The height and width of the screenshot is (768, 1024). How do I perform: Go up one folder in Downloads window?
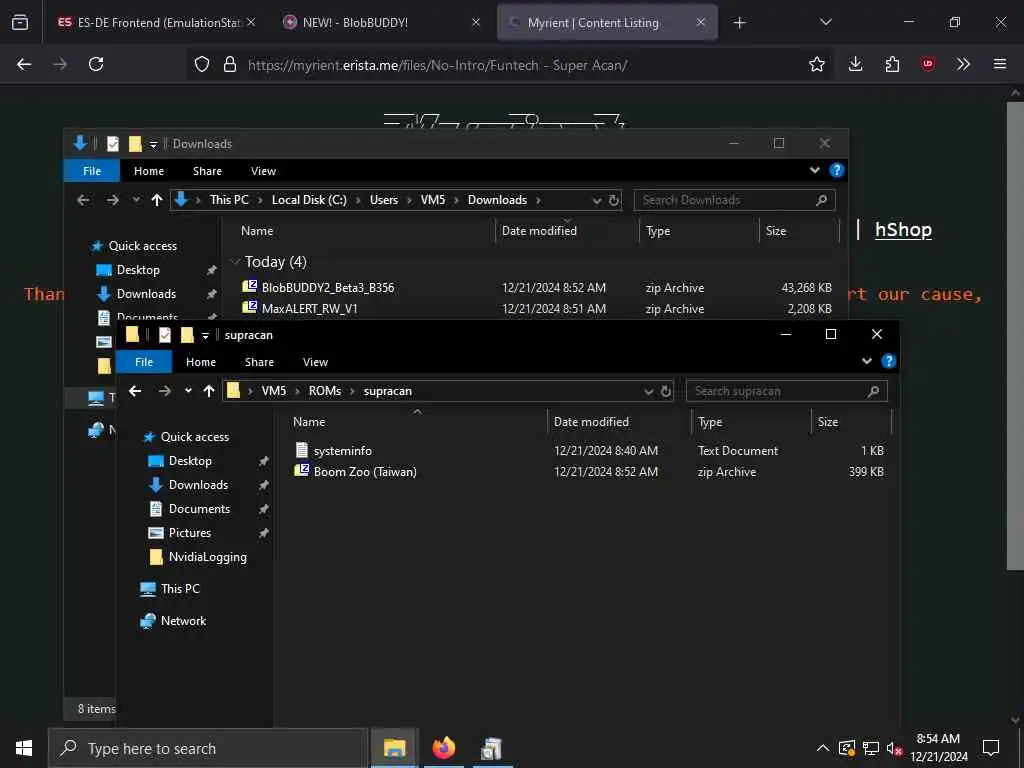(x=157, y=200)
